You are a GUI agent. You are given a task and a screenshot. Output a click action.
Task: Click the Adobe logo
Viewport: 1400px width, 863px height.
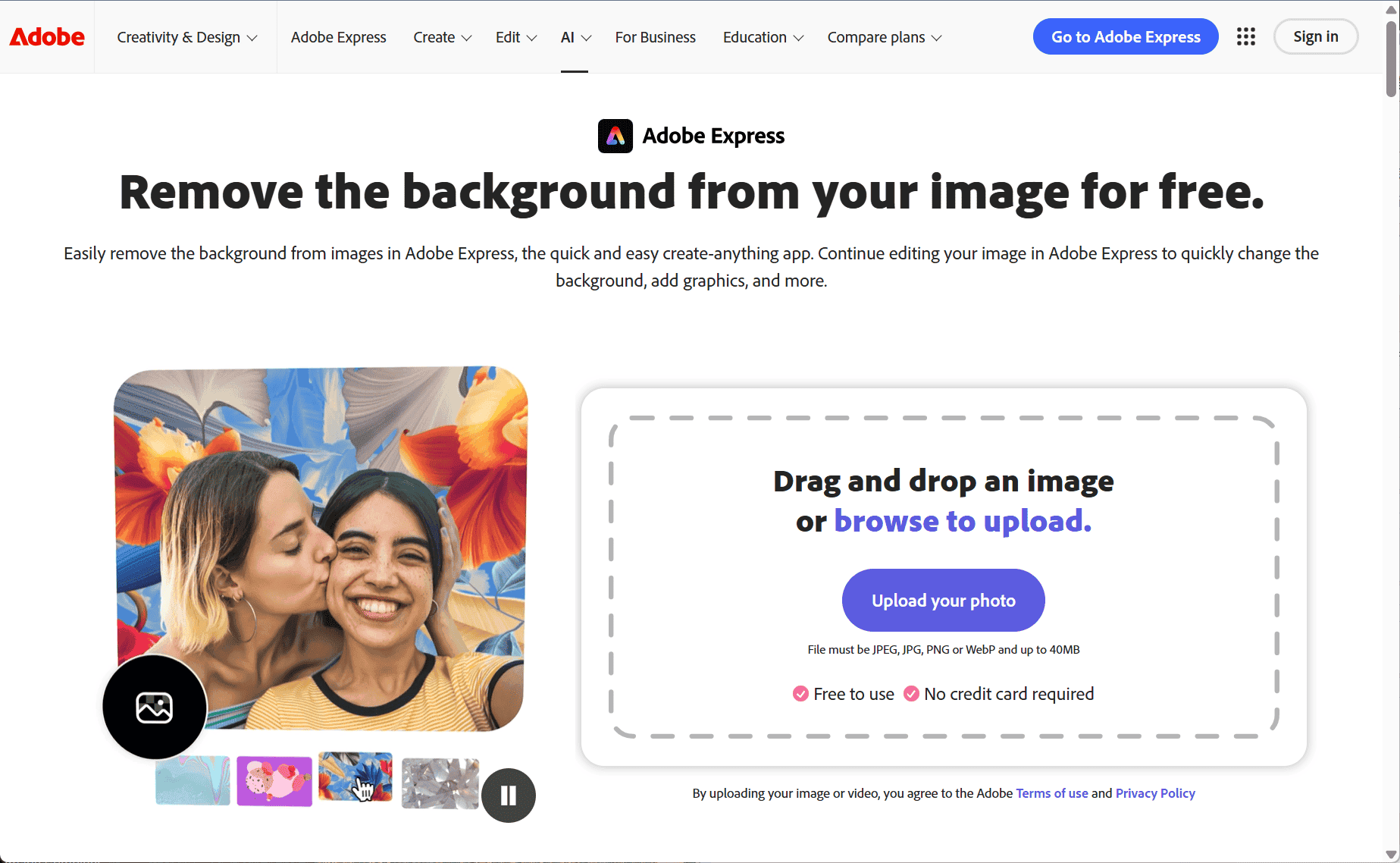[x=46, y=36]
